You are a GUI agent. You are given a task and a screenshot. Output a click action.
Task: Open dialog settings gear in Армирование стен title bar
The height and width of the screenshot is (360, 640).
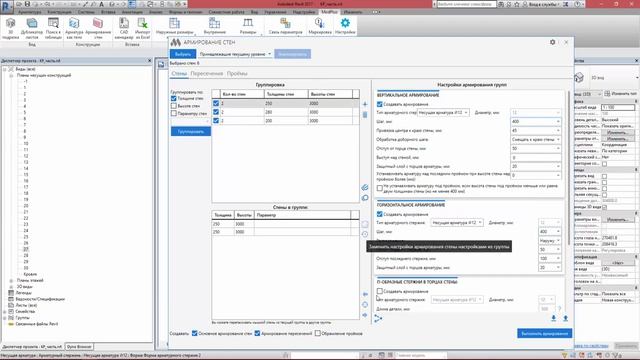553,42
